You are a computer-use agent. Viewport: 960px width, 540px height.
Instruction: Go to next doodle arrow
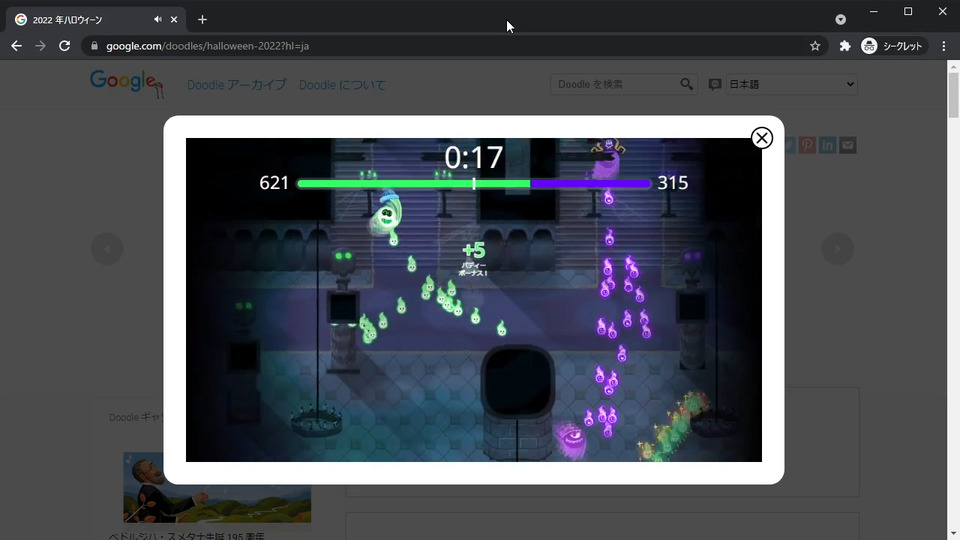837,249
